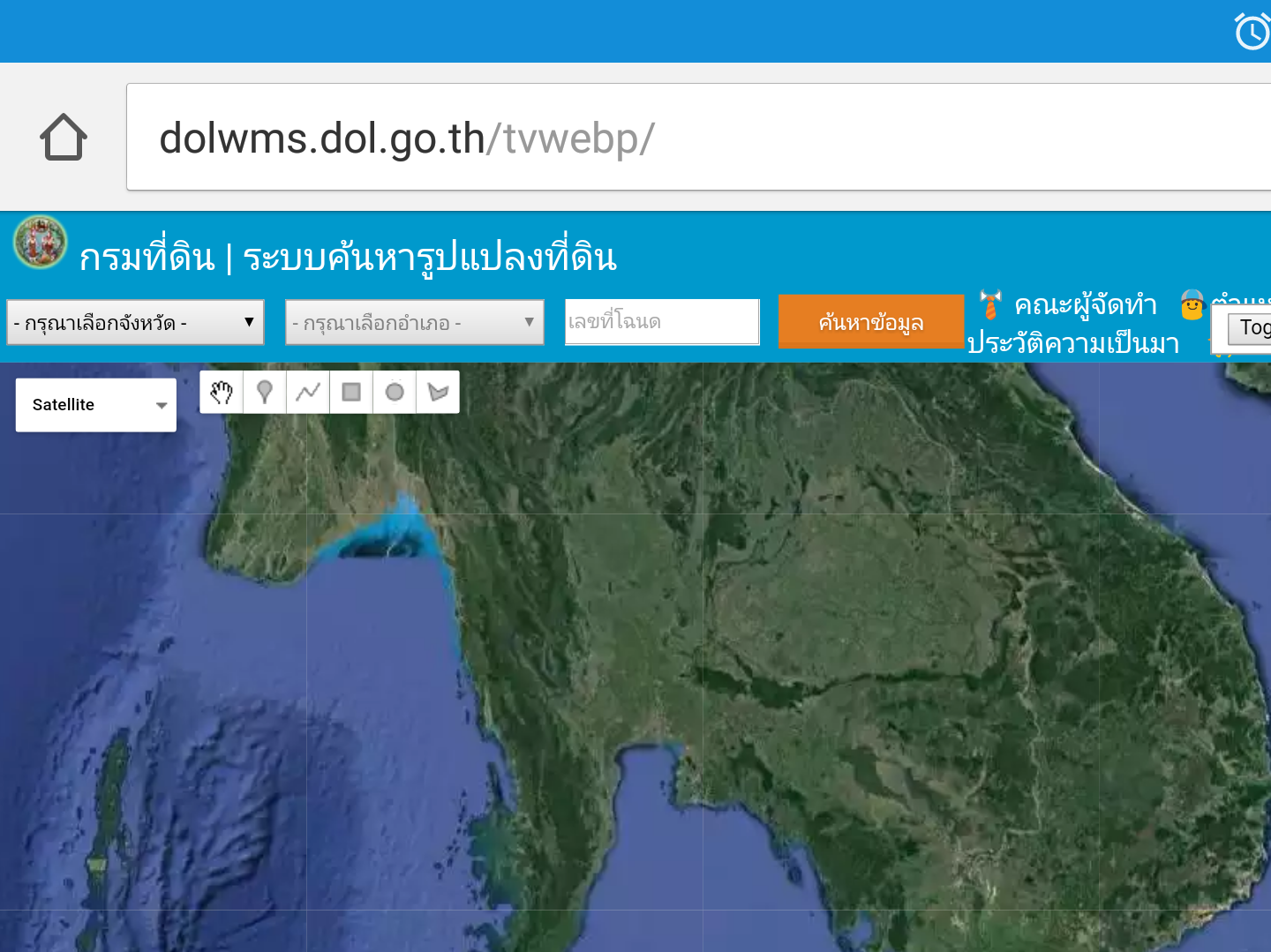Select the hand pan tool

[x=222, y=392]
